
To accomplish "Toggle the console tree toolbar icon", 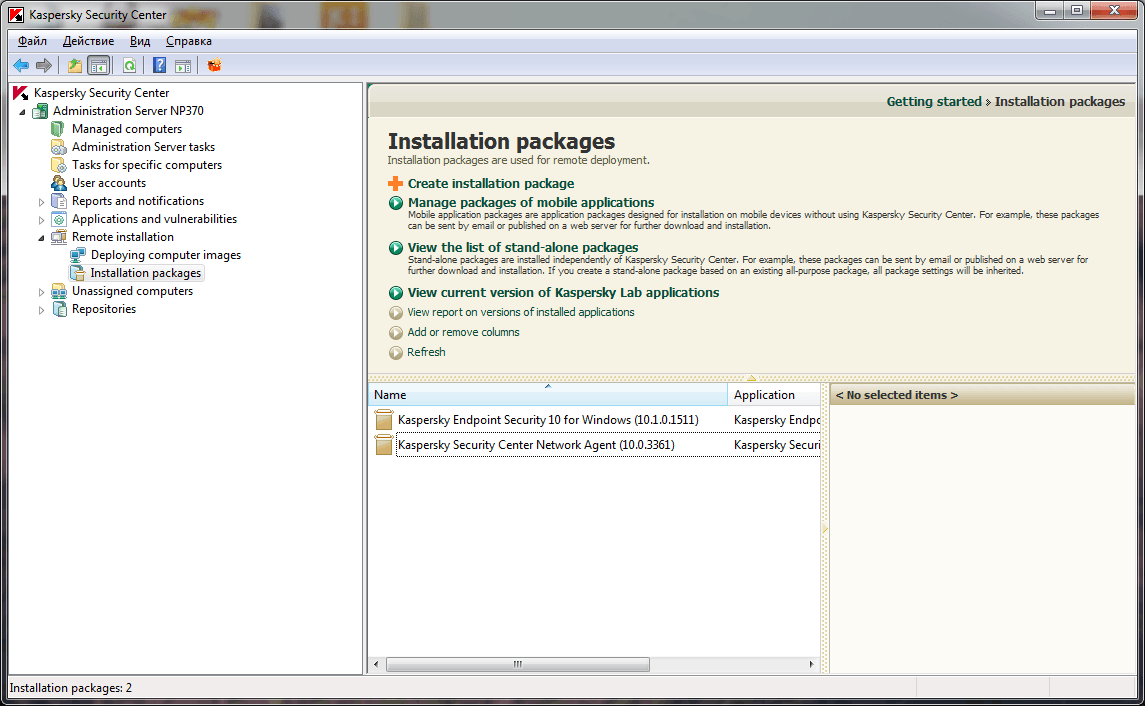I will pyautogui.click(x=99, y=66).
